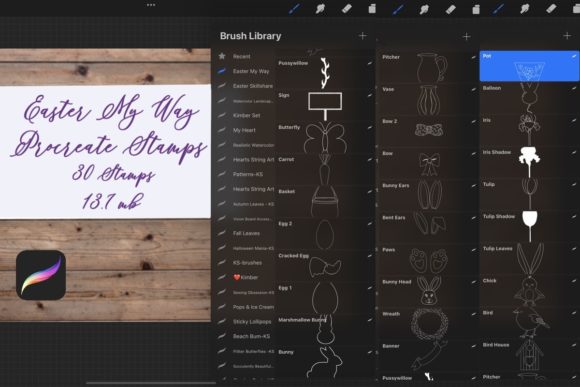Open the My Heart brush set
The image size is (580, 387).
click(x=244, y=130)
